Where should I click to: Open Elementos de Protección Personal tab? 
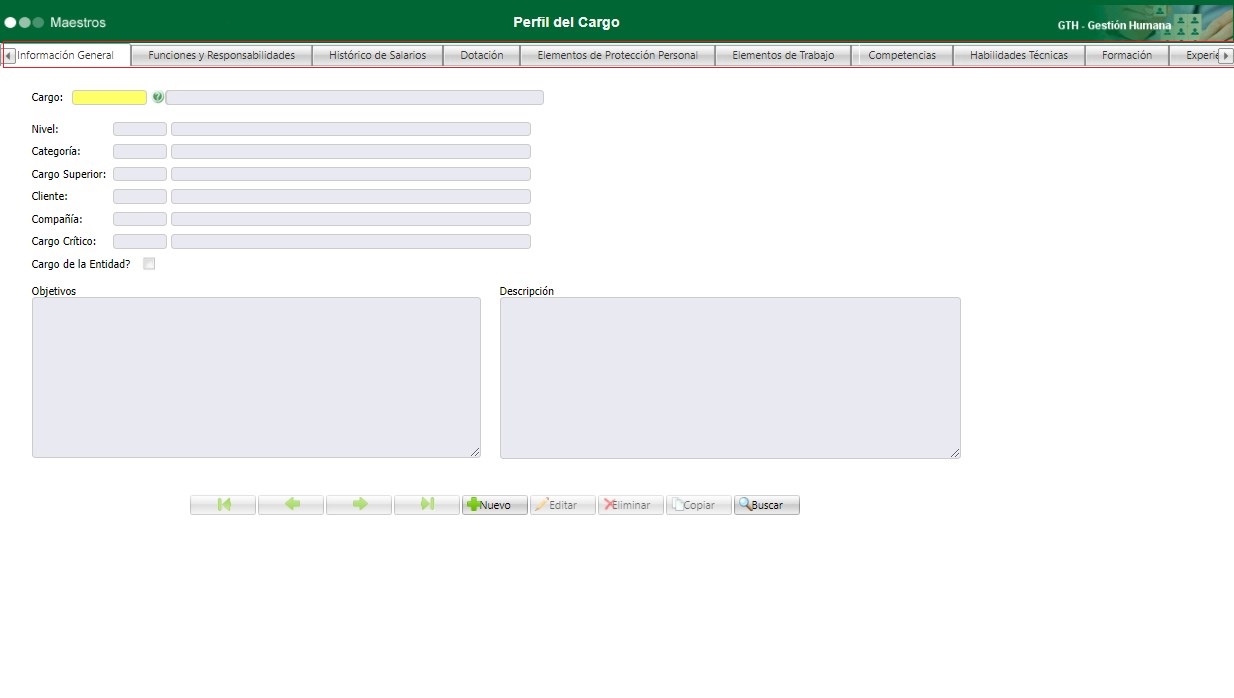click(618, 56)
